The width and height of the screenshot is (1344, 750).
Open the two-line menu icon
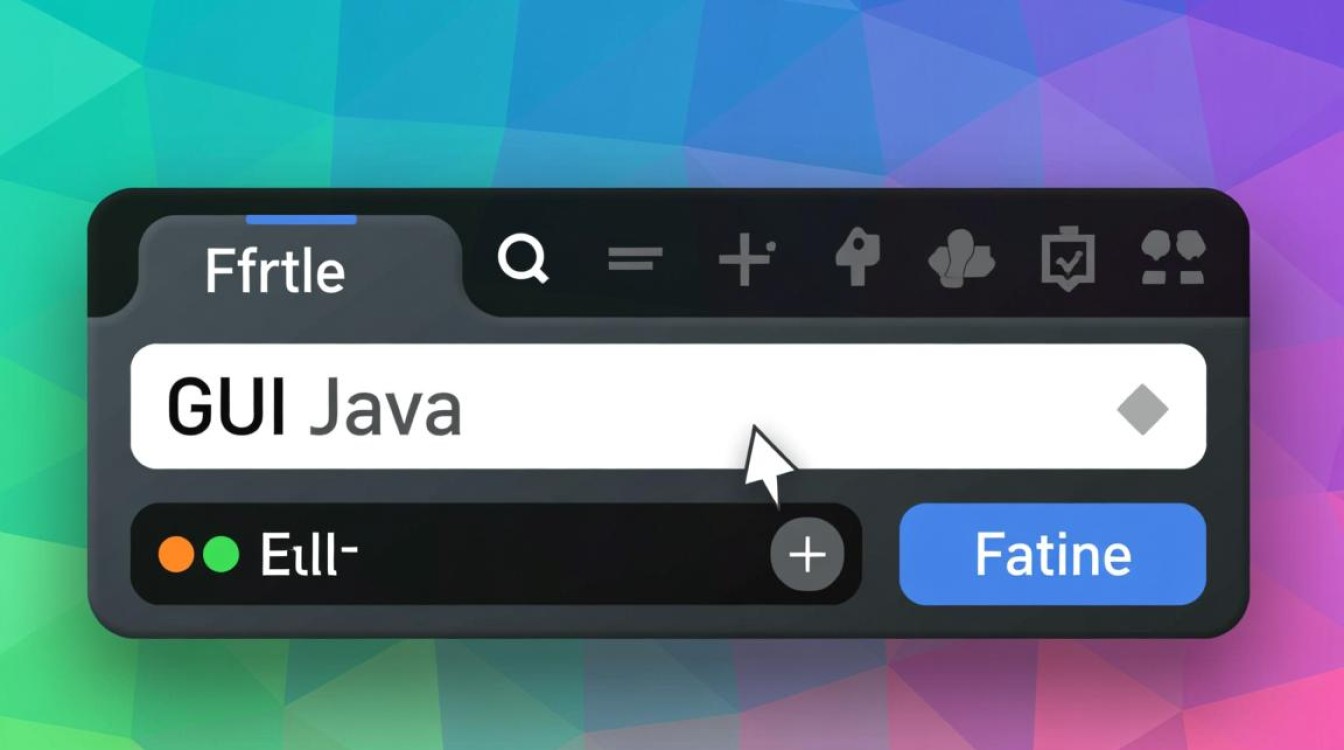(635, 261)
